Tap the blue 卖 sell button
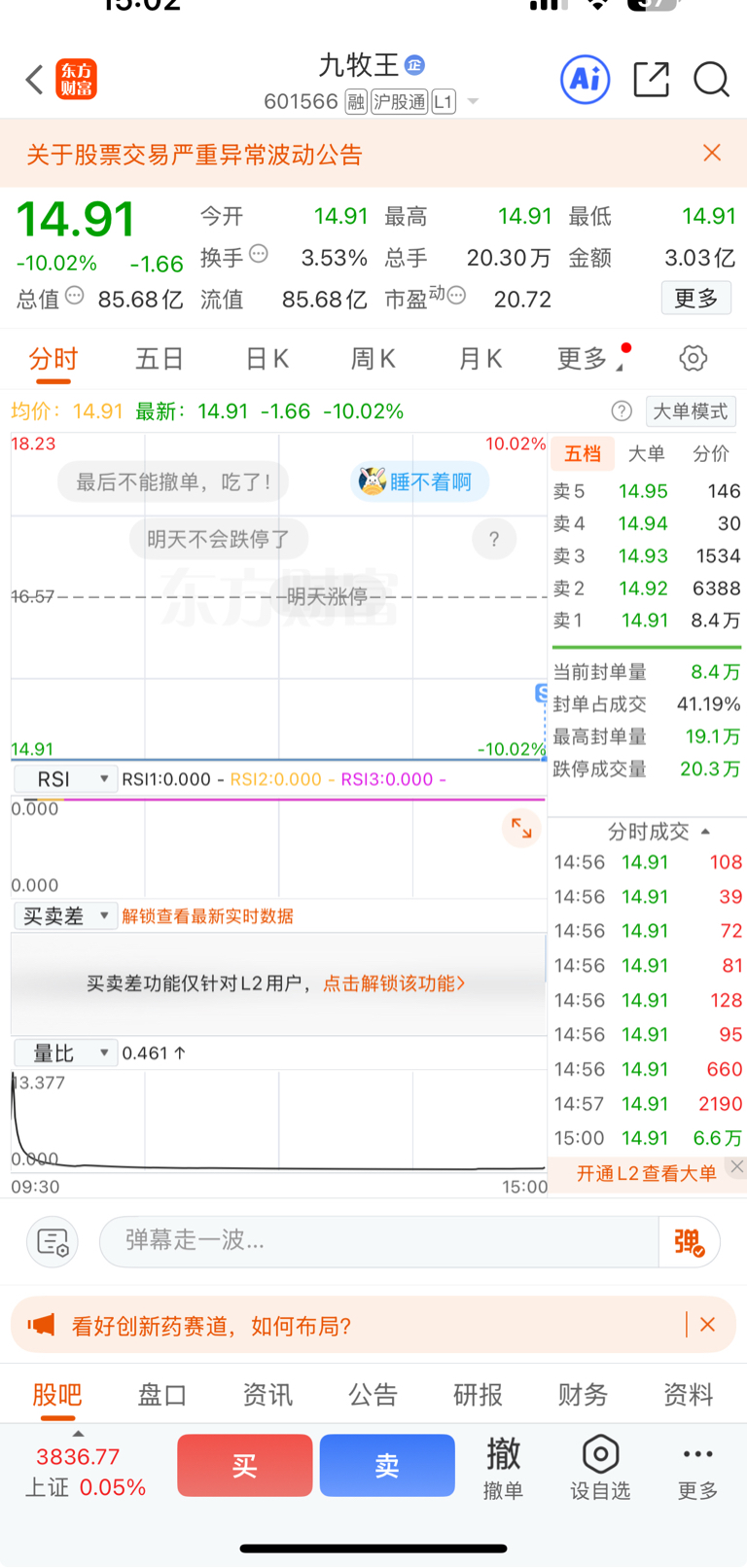The height and width of the screenshot is (1568, 747). coord(387,1465)
